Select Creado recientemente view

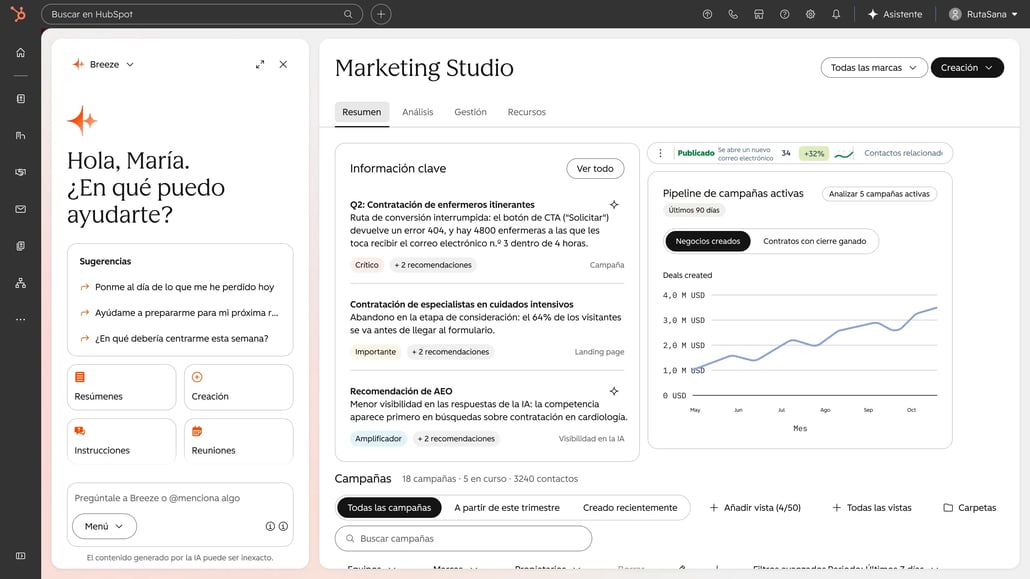630,507
